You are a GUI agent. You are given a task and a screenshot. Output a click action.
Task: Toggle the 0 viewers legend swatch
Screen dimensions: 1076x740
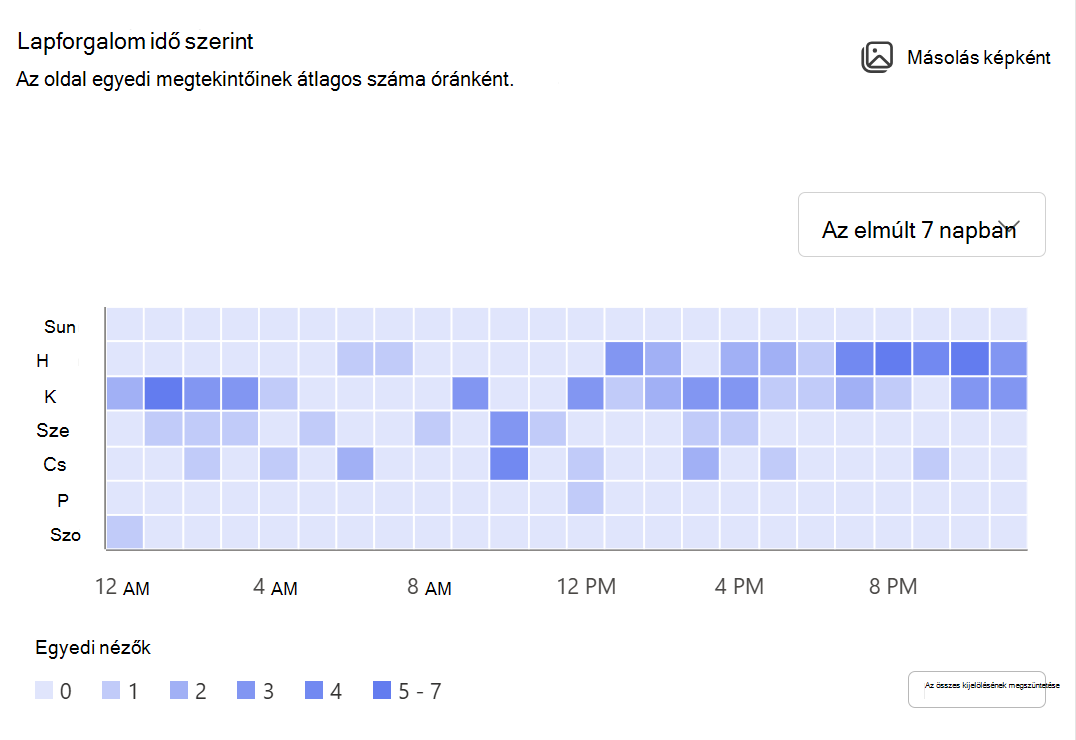tap(44, 690)
